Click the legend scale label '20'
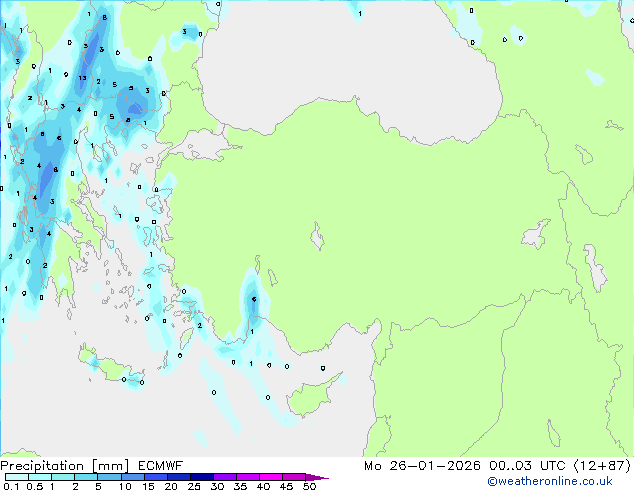This screenshot has height=490, width=634. [171, 486]
